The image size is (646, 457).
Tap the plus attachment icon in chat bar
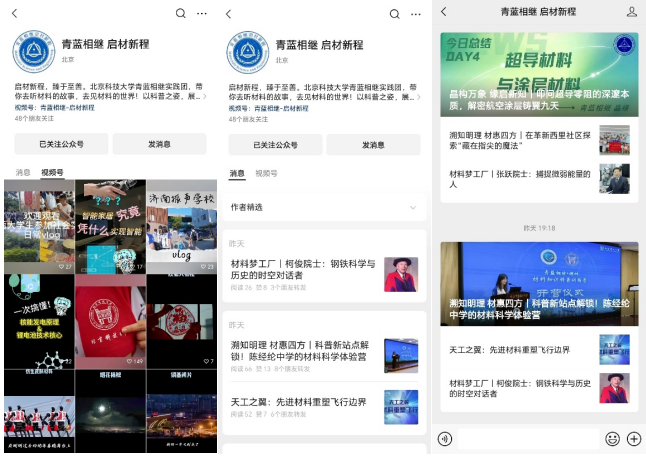coord(634,439)
